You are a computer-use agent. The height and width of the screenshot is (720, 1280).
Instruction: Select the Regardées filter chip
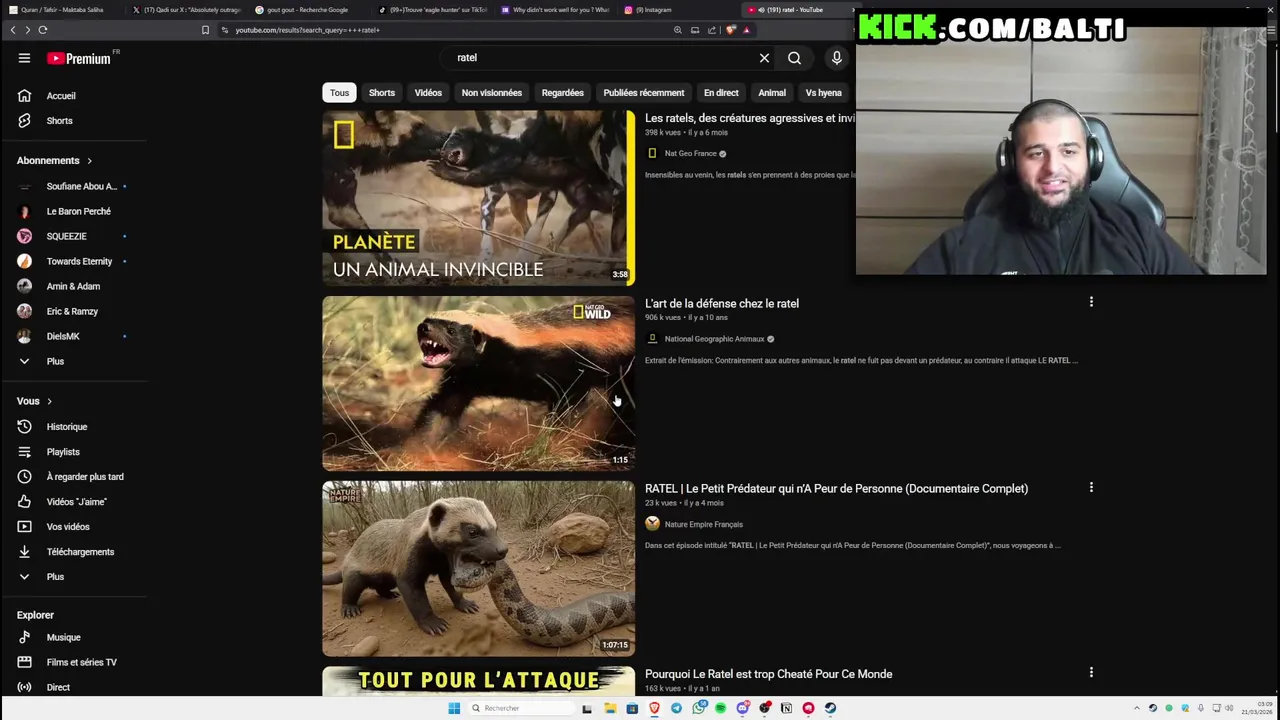tap(563, 93)
